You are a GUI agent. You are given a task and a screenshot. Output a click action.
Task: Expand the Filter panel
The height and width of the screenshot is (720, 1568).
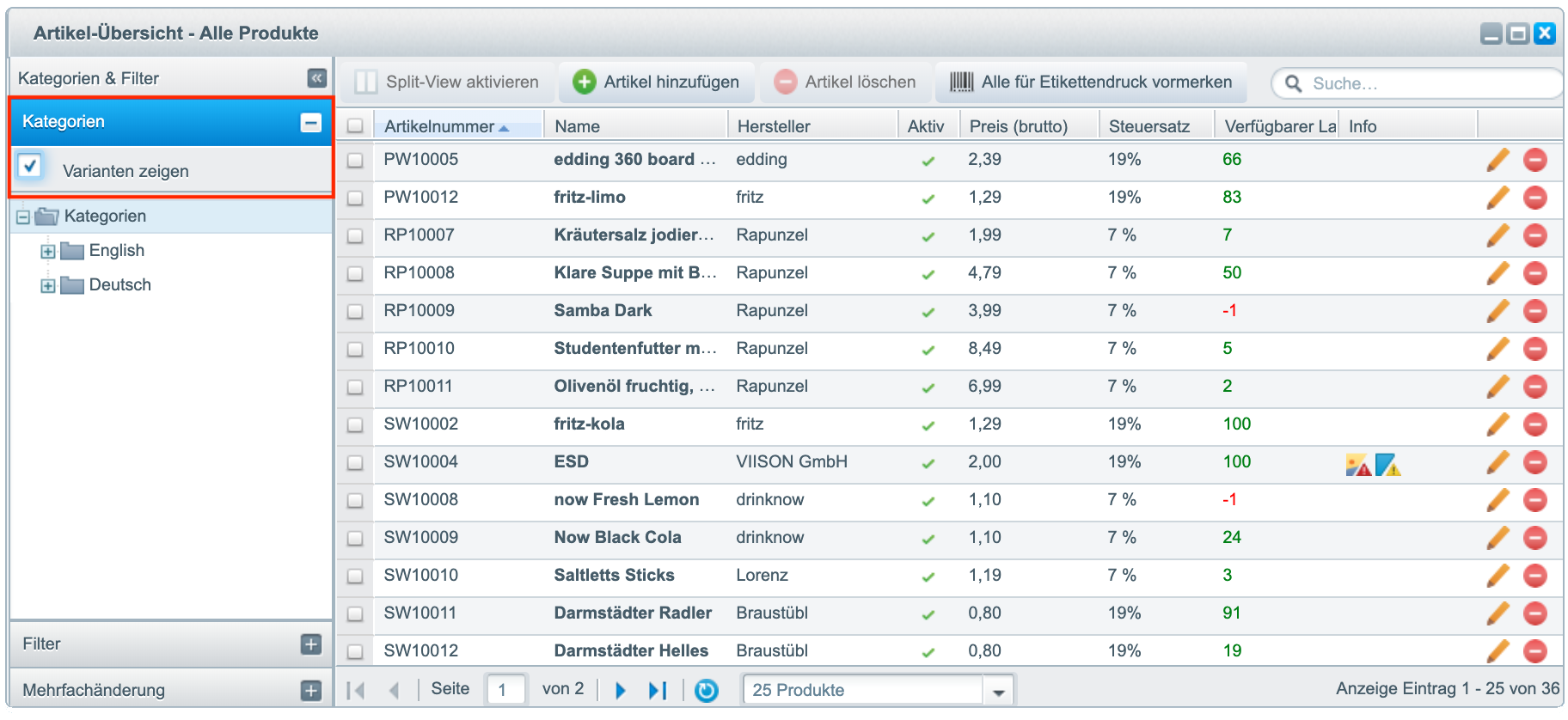[311, 644]
